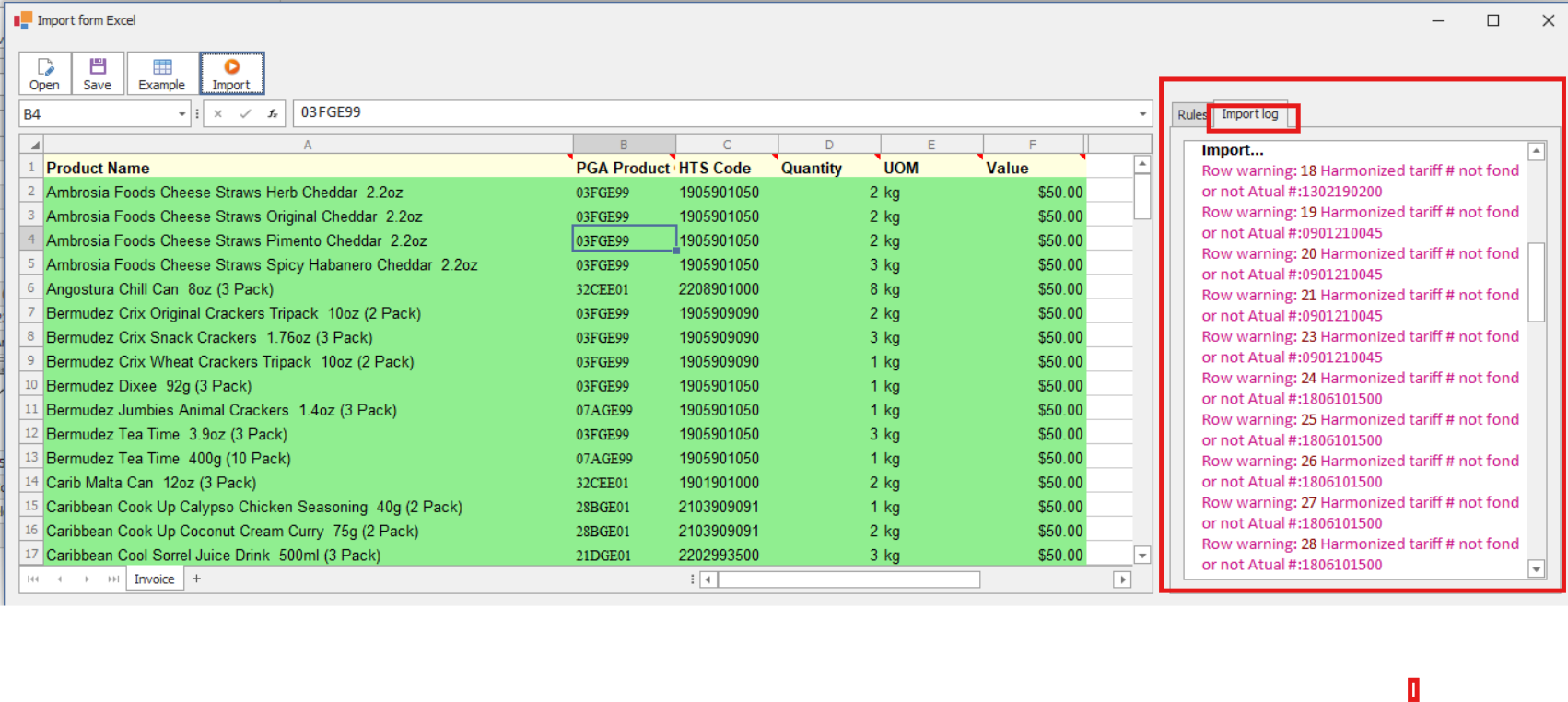Click the HTS Code header cell
1568x702 pixels.
(x=727, y=168)
